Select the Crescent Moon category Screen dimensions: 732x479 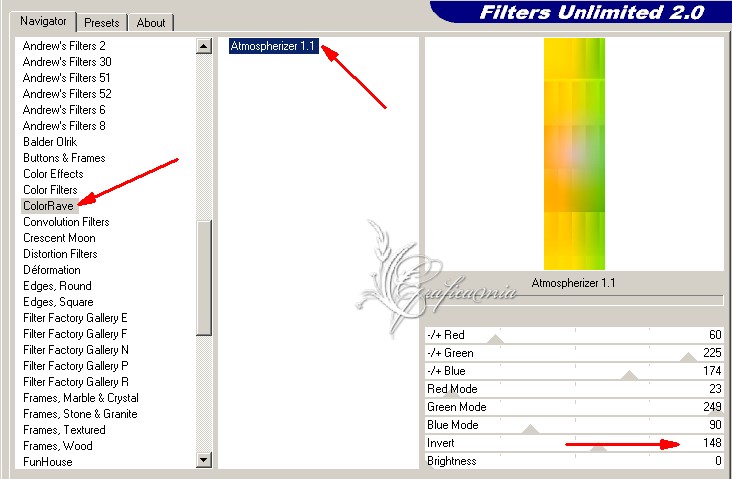coord(59,238)
